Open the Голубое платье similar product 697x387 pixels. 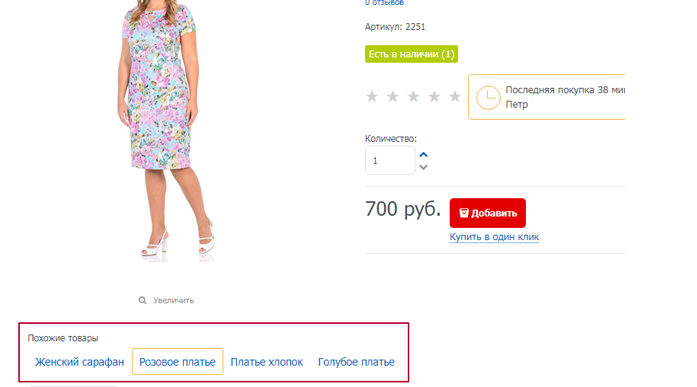point(356,362)
